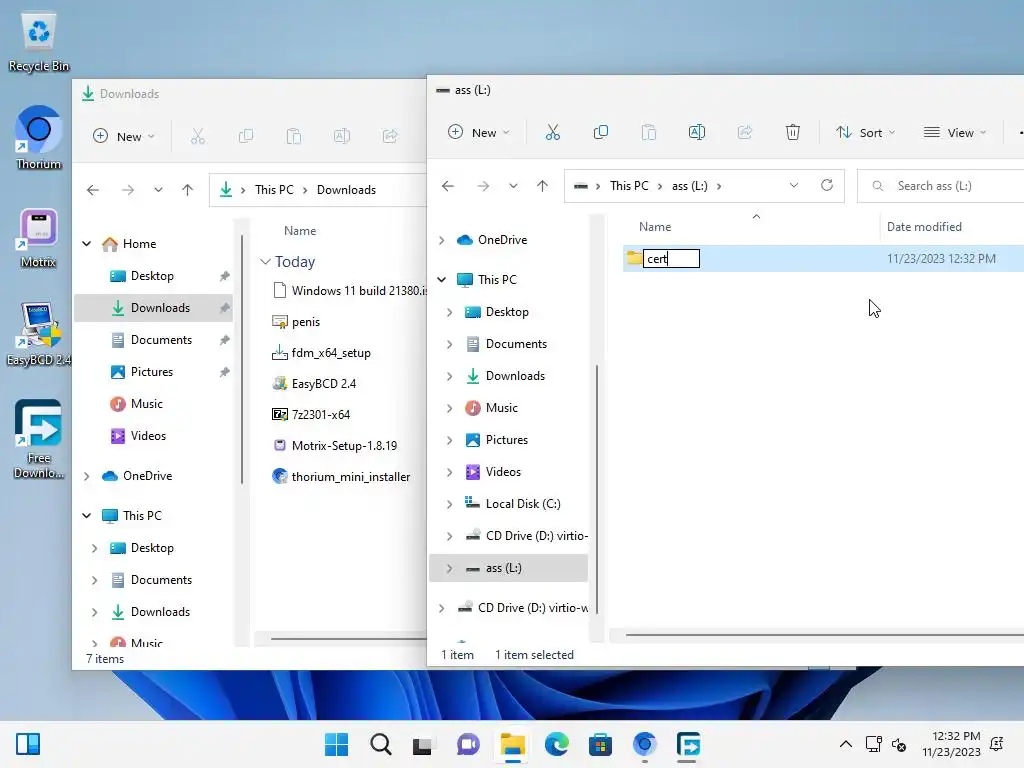Open Thorium desktop shortcut
The width and height of the screenshot is (1024, 768).
[x=39, y=138]
